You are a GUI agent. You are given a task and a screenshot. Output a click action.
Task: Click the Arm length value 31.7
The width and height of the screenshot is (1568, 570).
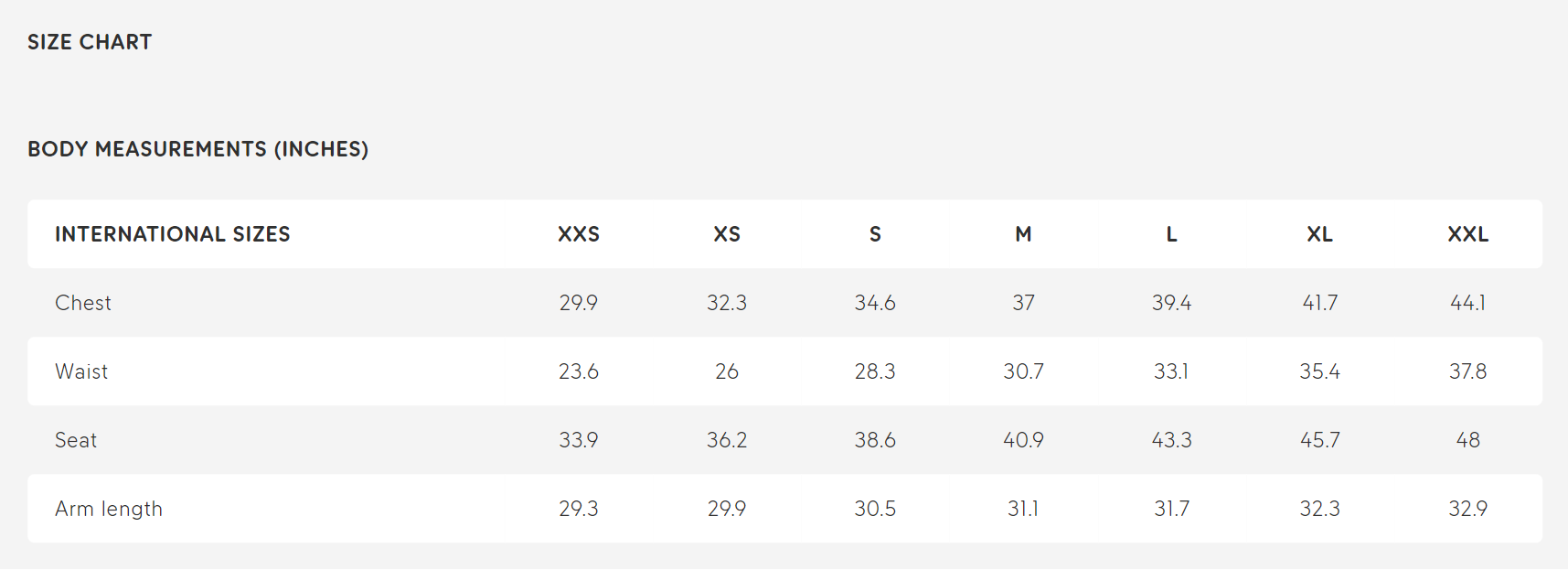[x=1171, y=509]
